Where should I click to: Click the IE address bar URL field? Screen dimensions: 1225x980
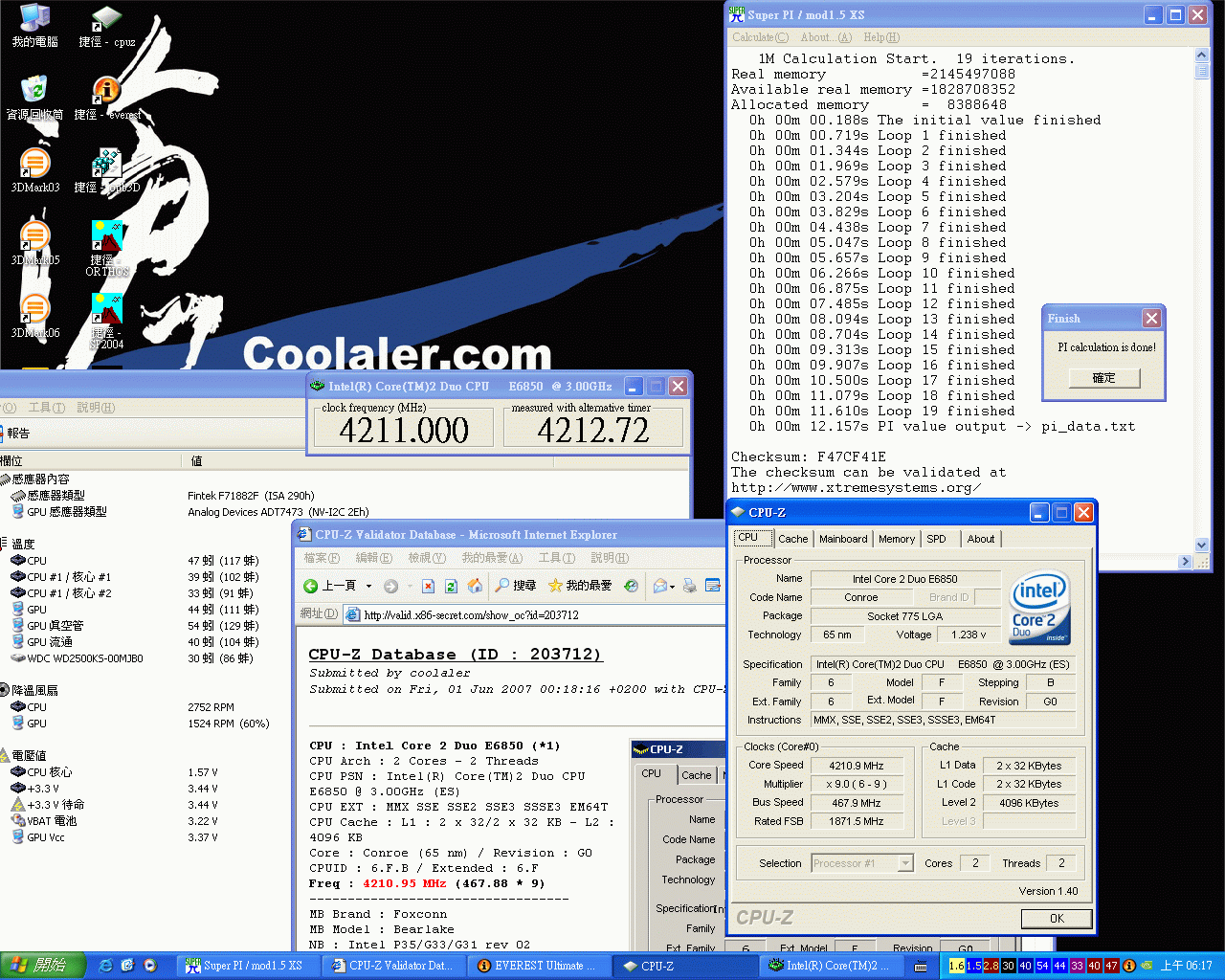[533, 614]
